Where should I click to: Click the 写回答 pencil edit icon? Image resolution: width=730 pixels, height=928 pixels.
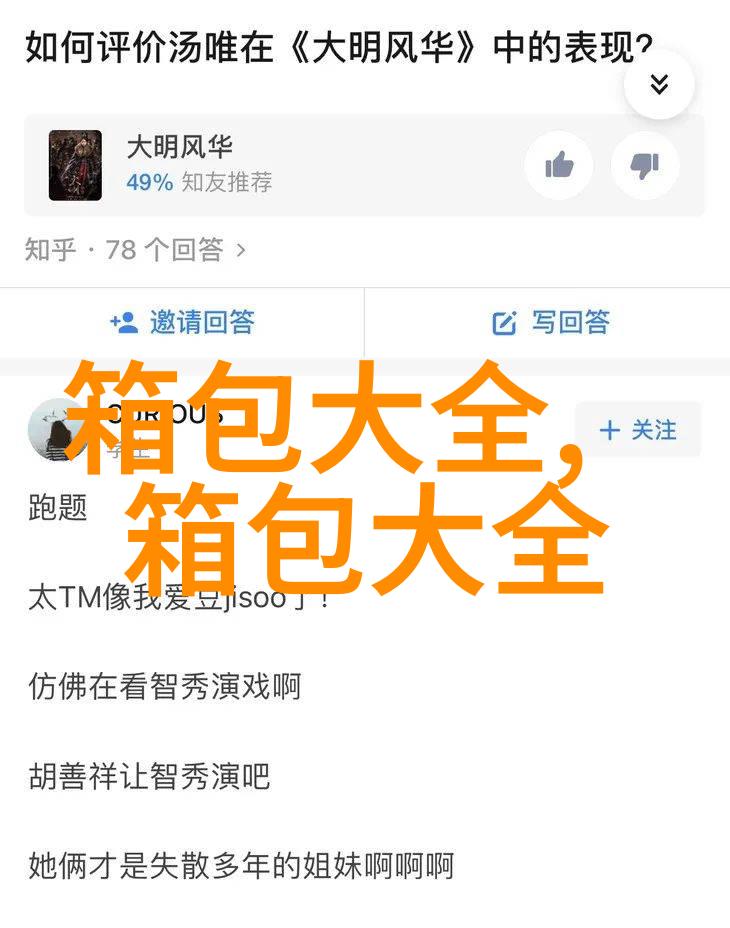pyautogui.click(x=504, y=323)
